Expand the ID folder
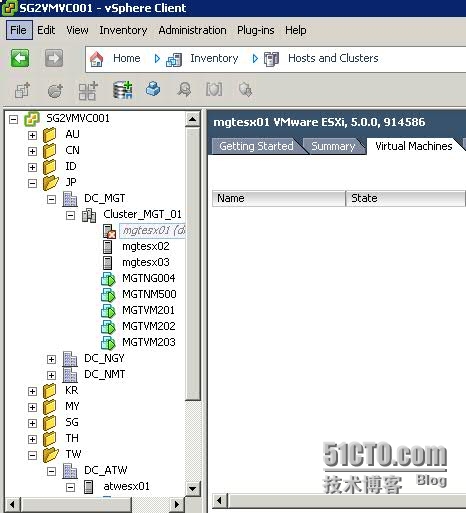466x513 pixels. [32, 167]
